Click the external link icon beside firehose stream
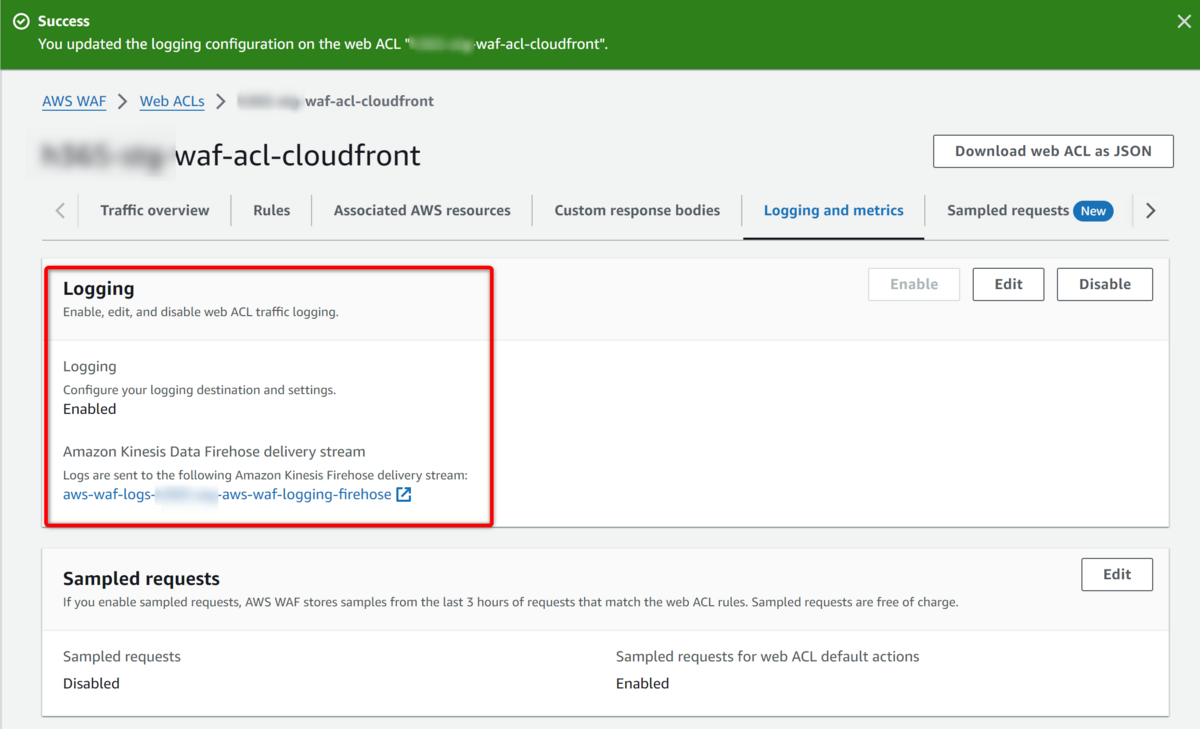1200x729 pixels. pos(404,494)
